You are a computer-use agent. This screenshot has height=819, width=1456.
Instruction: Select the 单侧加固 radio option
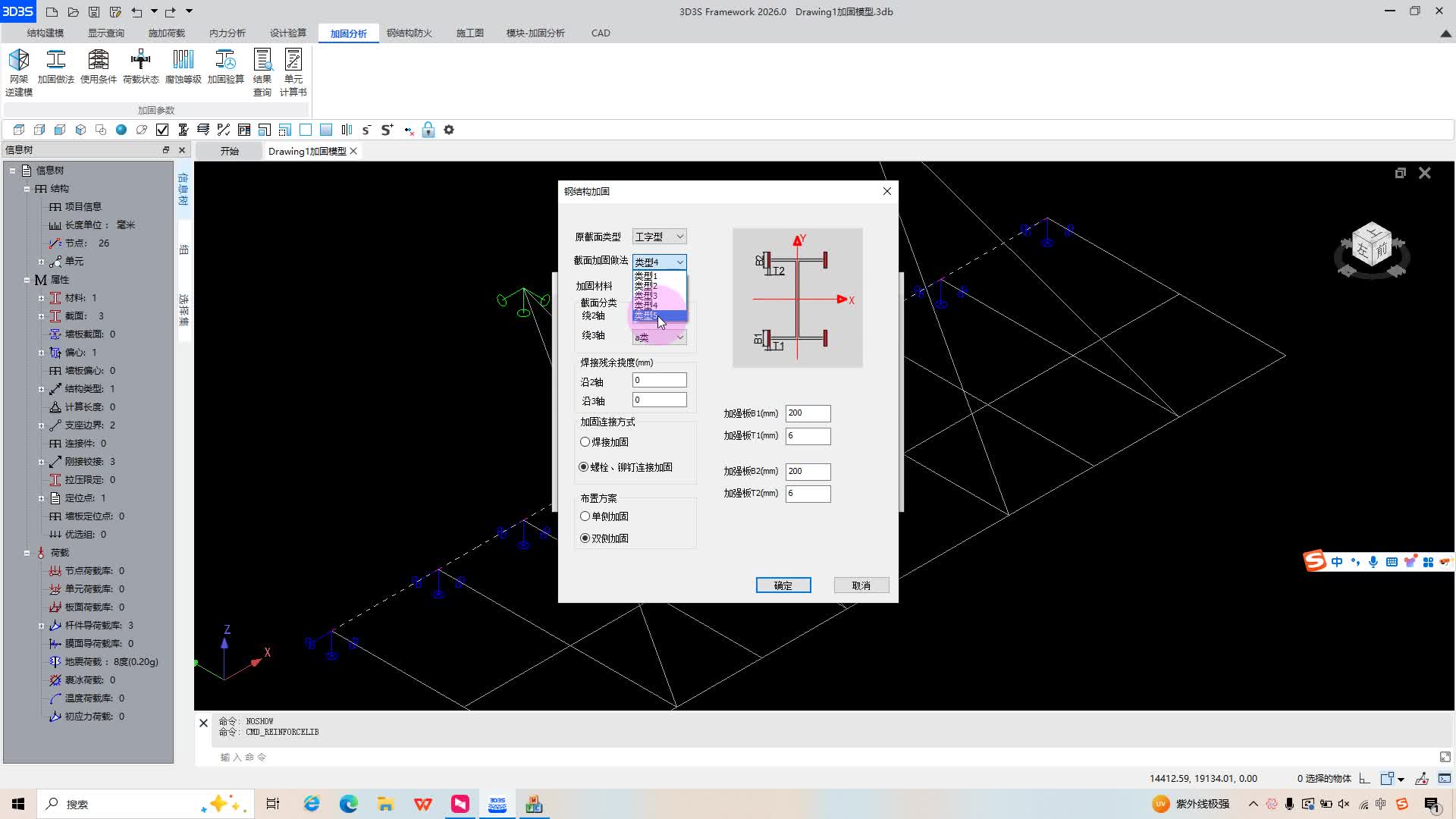pyautogui.click(x=585, y=516)
